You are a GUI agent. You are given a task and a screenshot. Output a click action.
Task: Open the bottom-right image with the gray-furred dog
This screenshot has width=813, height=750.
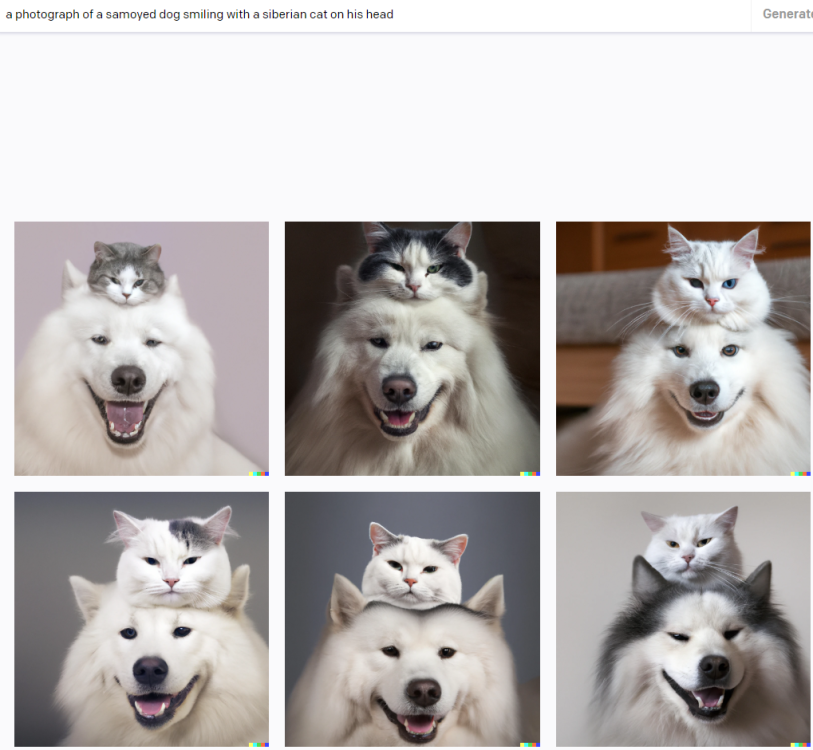point(683,618)
